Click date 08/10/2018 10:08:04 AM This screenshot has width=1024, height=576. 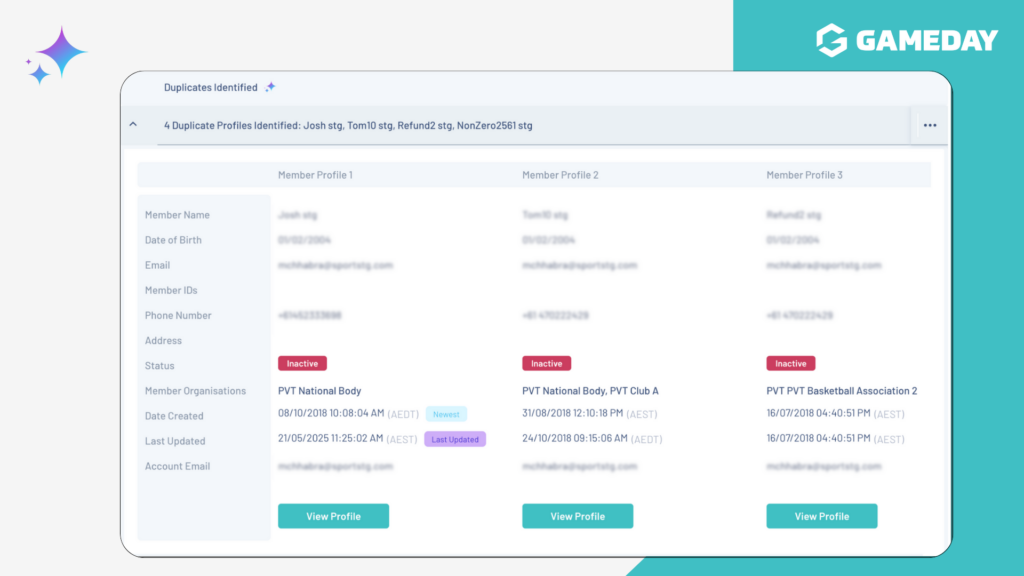click(331, 413)
